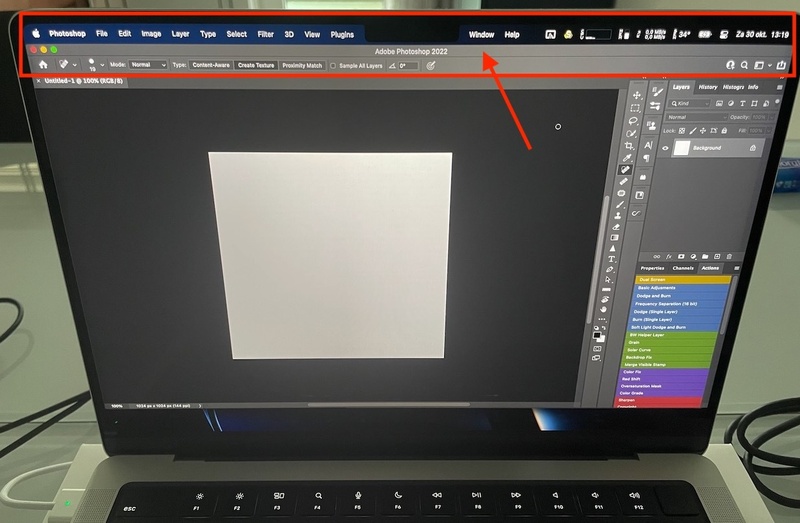800x523 pixels.
Task: Click the delete layer trash icon
Action: [x=729, y=257]
